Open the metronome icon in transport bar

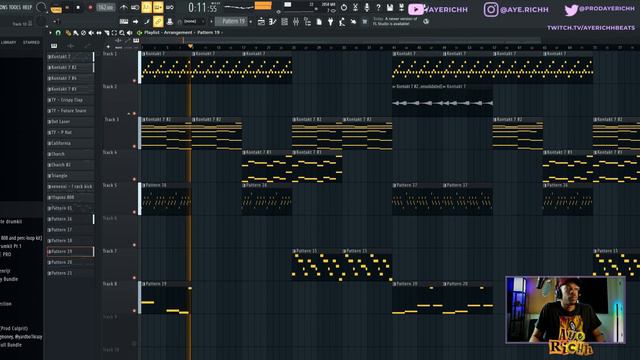tap(124, 7)
